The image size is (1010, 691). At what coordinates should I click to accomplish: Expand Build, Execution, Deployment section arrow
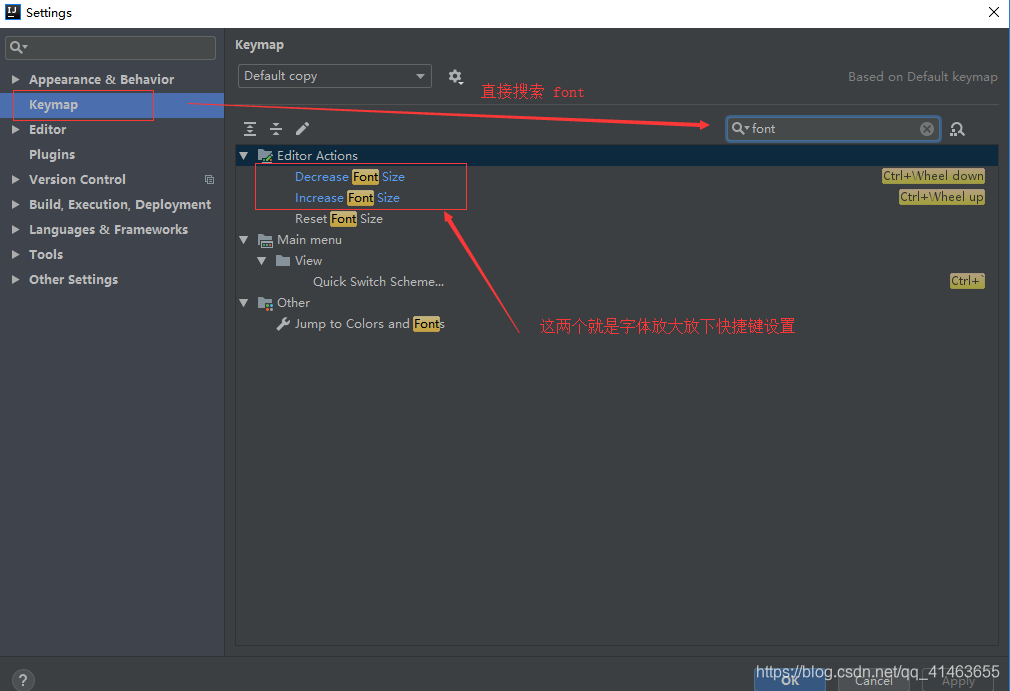[x=15, y=204]
